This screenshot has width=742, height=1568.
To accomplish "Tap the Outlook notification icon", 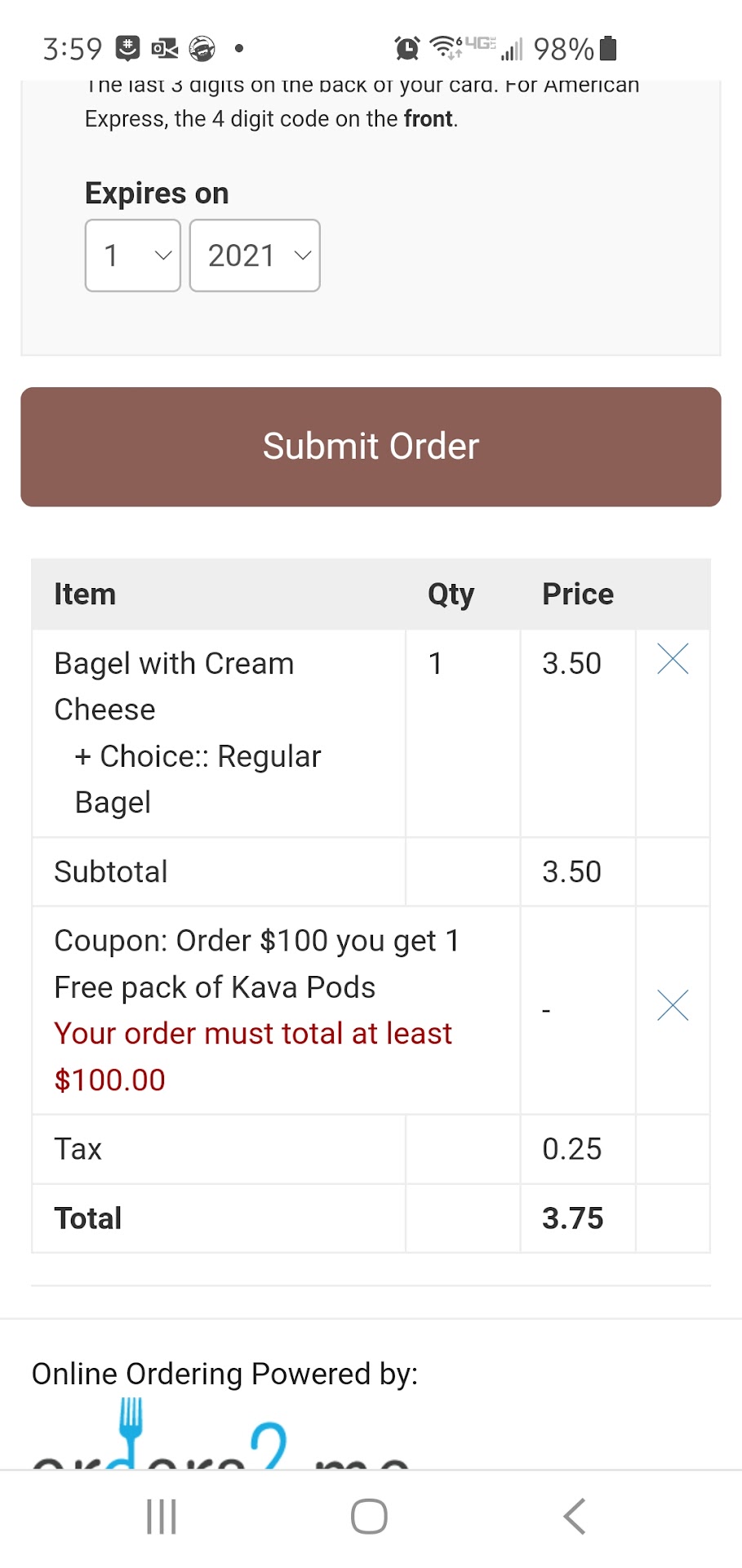I will pyautogui.click(x=164, y=49).
